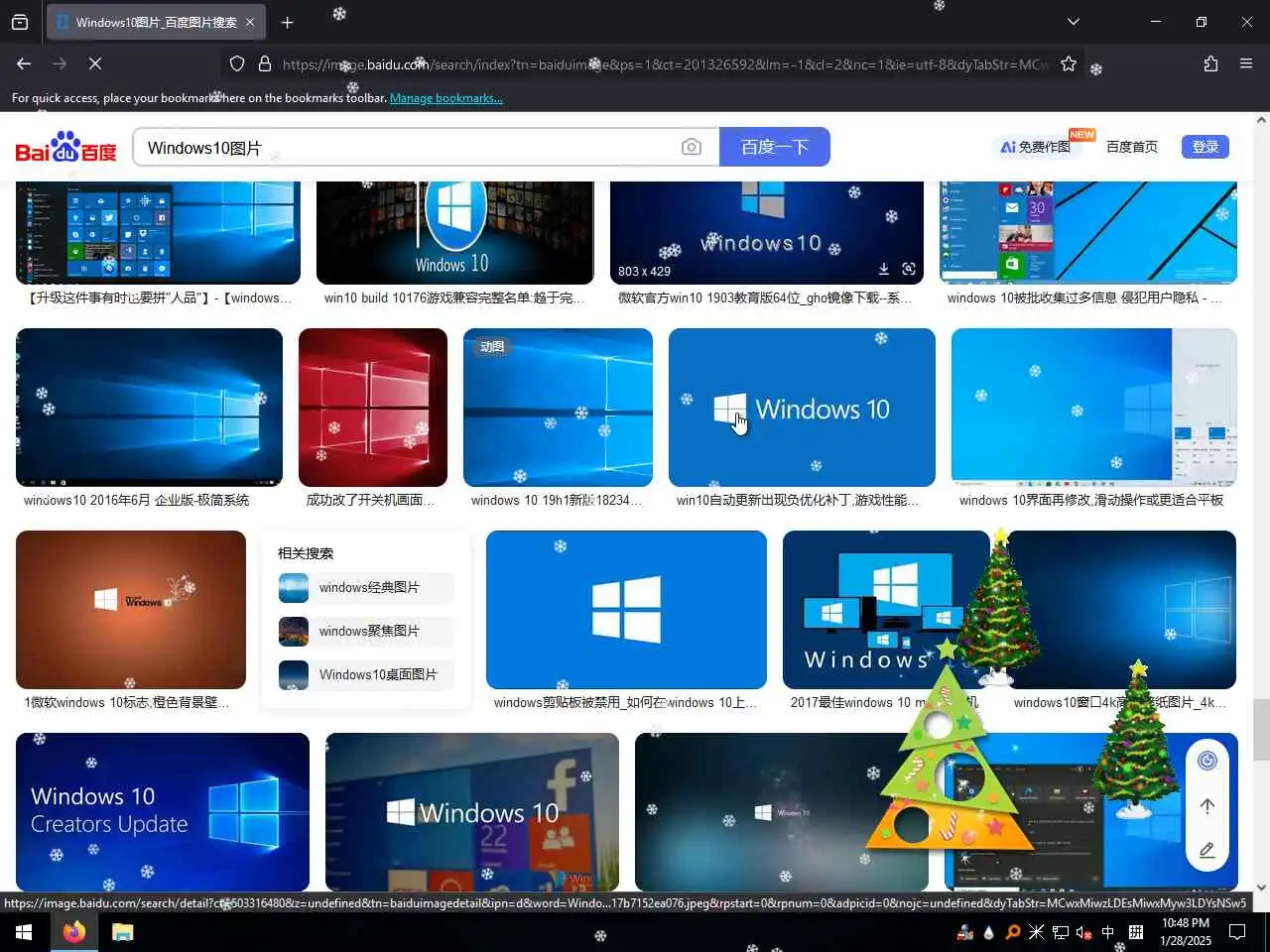Click the 百度一下 search button

pos(775,147)
